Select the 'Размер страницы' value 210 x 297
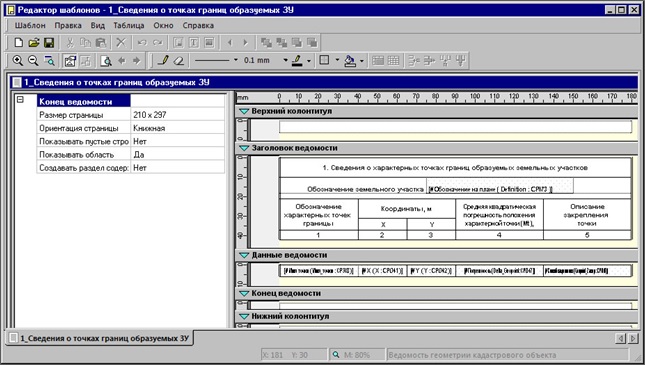 [x=177, y=115]
